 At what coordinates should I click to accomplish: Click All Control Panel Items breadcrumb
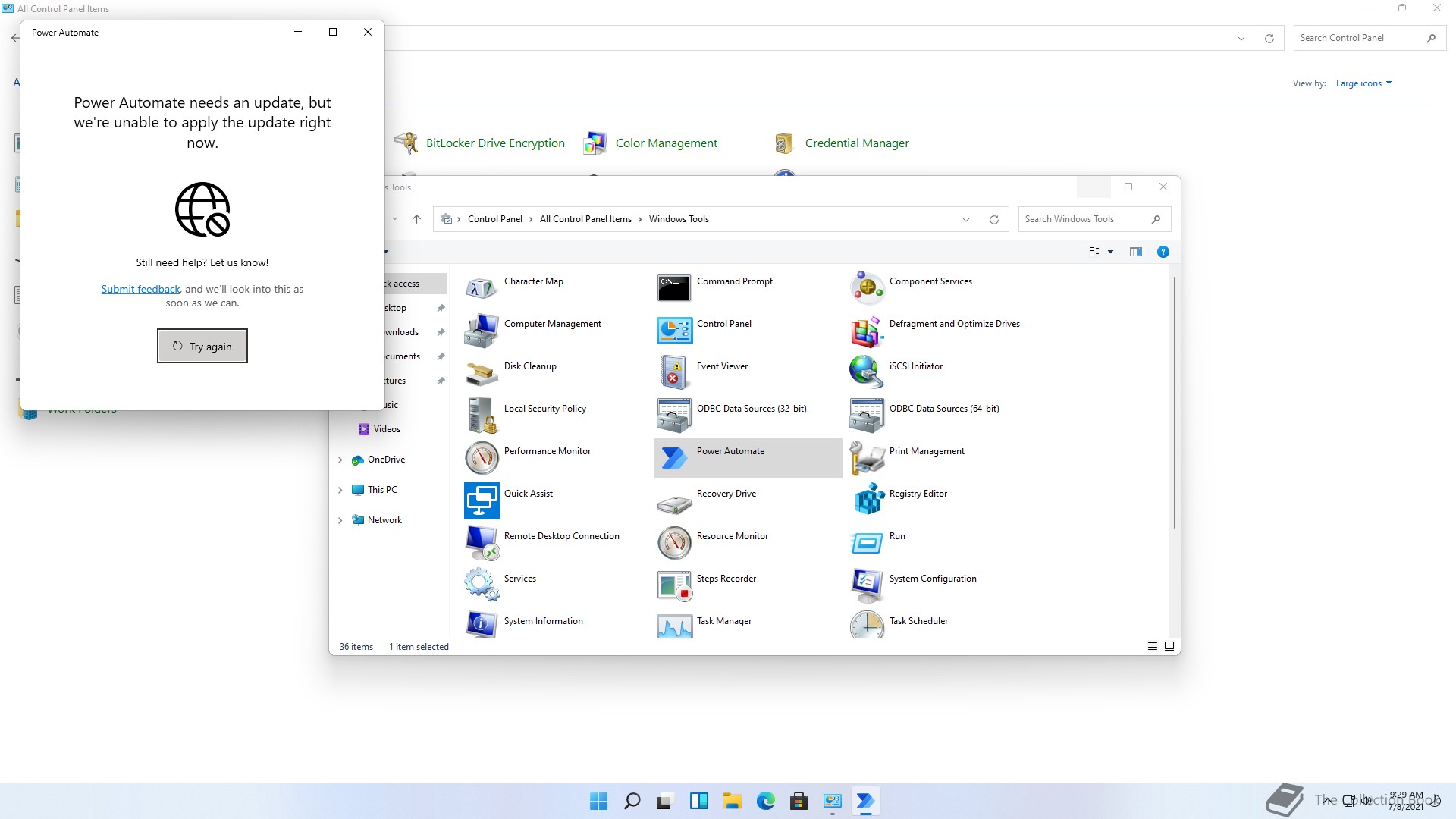[x=585, y=219]
